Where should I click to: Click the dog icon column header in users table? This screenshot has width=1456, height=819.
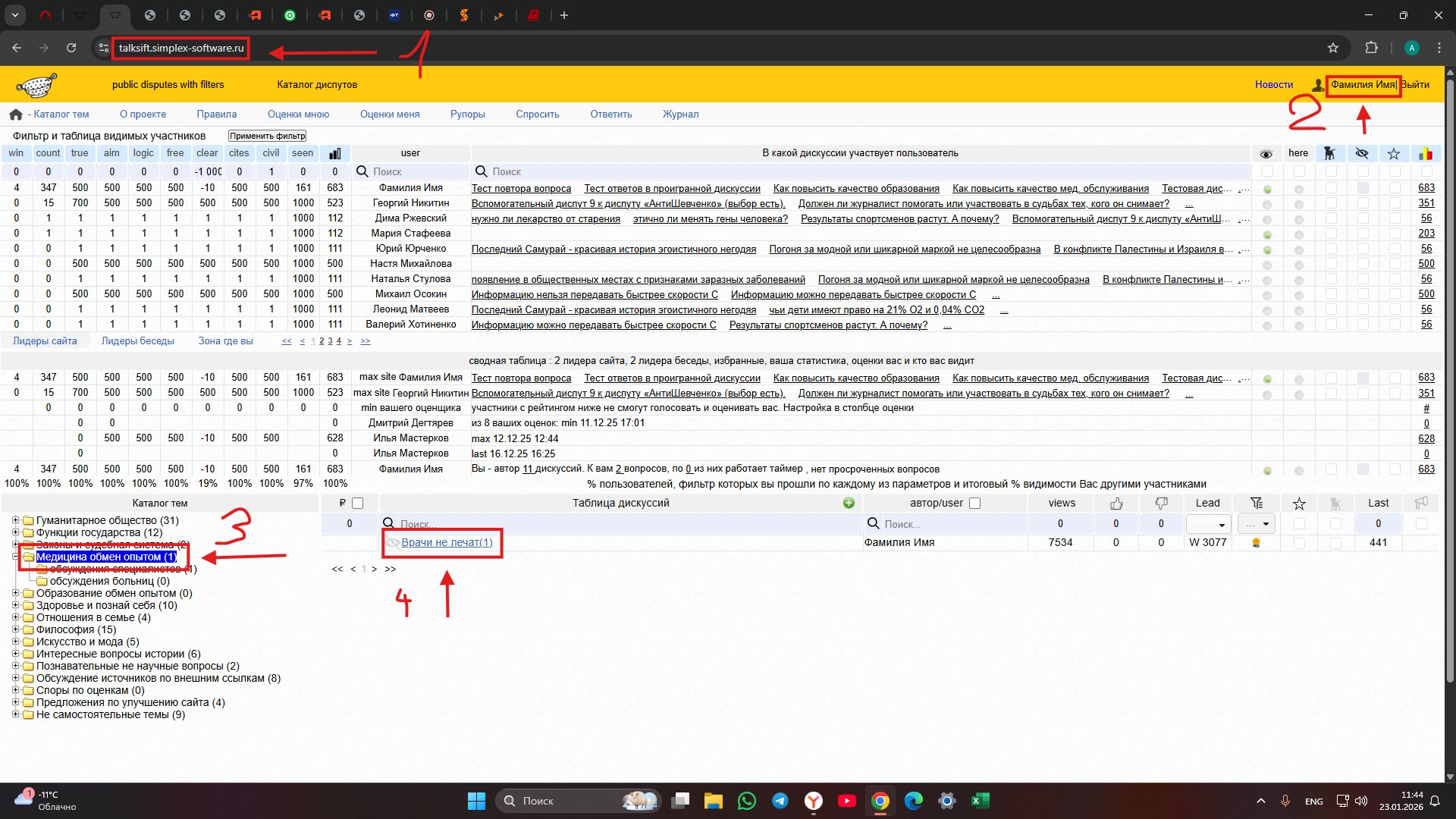(1329, 153)
